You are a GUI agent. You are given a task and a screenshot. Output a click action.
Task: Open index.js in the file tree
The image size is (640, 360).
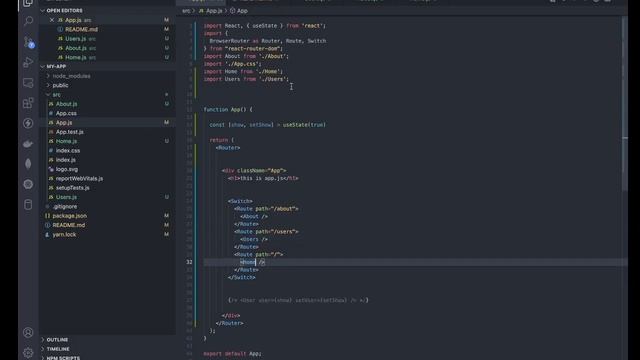(x=107, y=160)
